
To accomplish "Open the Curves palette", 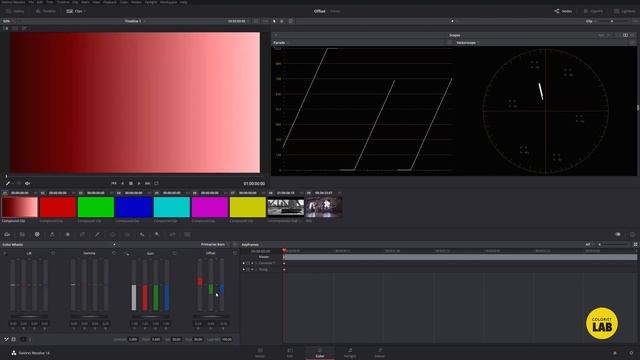I will point(82,235).
